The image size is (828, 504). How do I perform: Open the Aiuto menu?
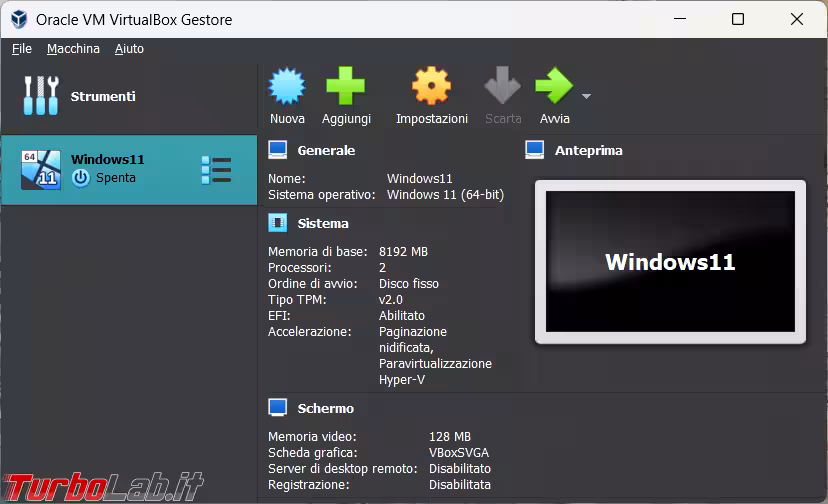[129, 48]
